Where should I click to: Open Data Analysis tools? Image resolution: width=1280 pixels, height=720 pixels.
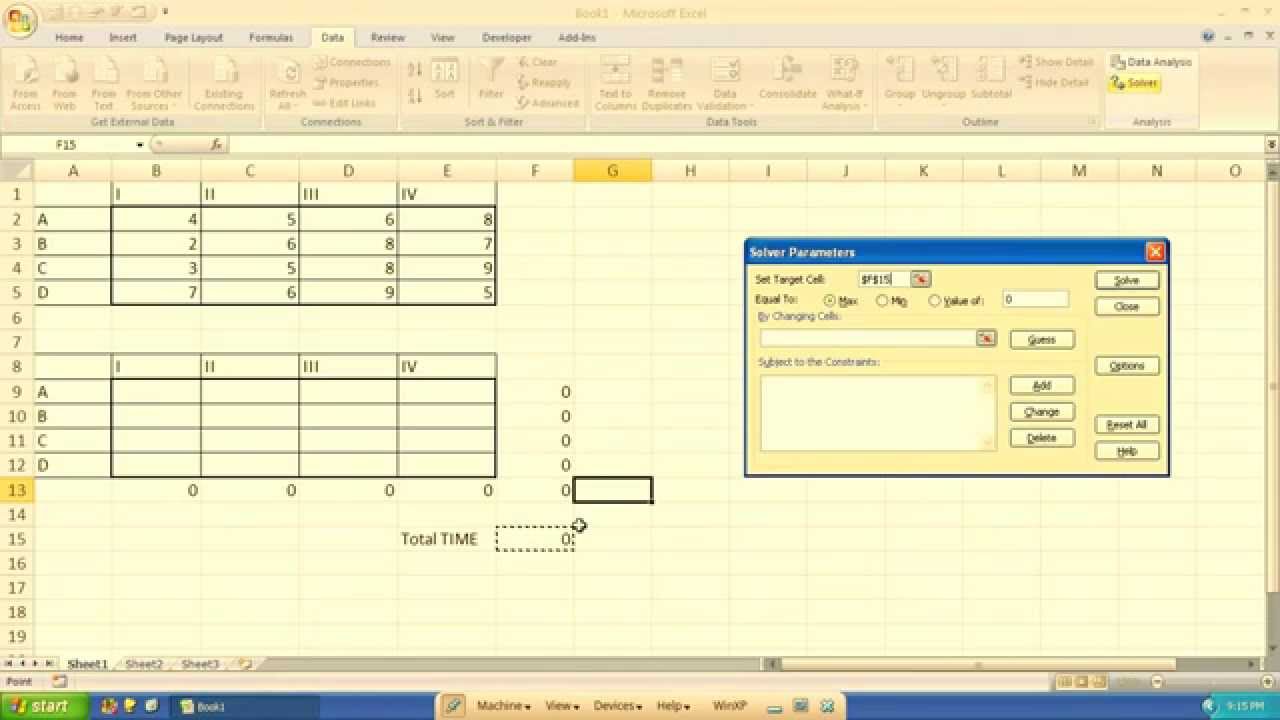tap(1151, 62)
